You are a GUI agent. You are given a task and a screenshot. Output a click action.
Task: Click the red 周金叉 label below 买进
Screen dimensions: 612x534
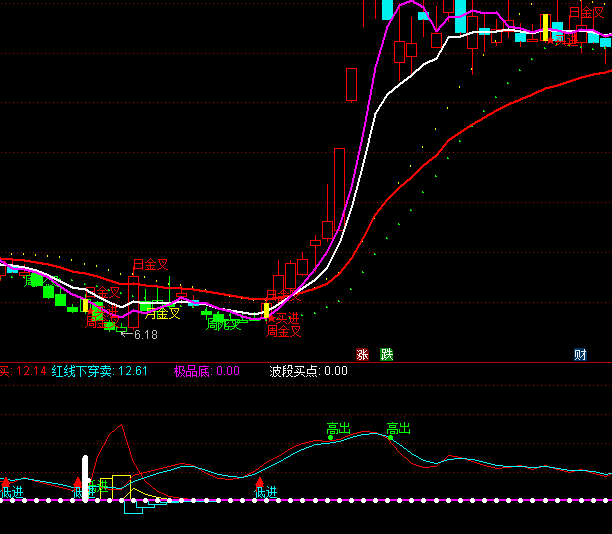283,331
